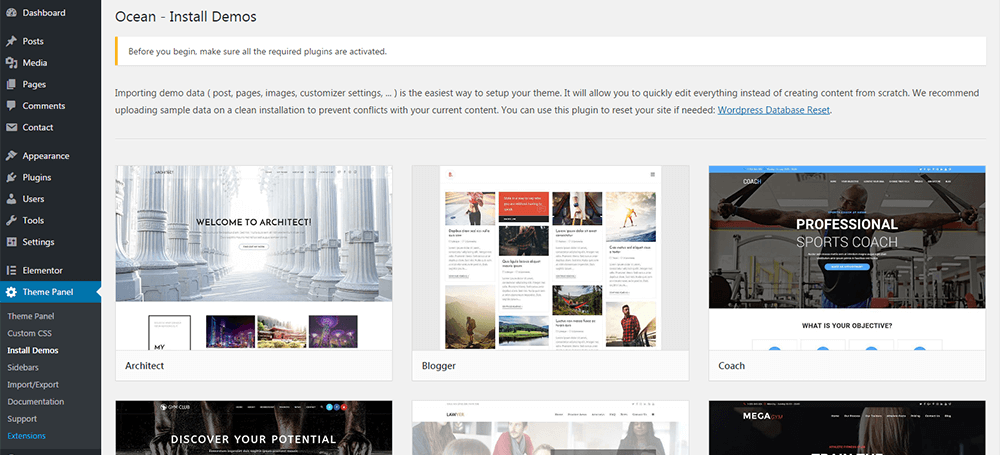Open the Extensions link in sidebar

point(26,436)
